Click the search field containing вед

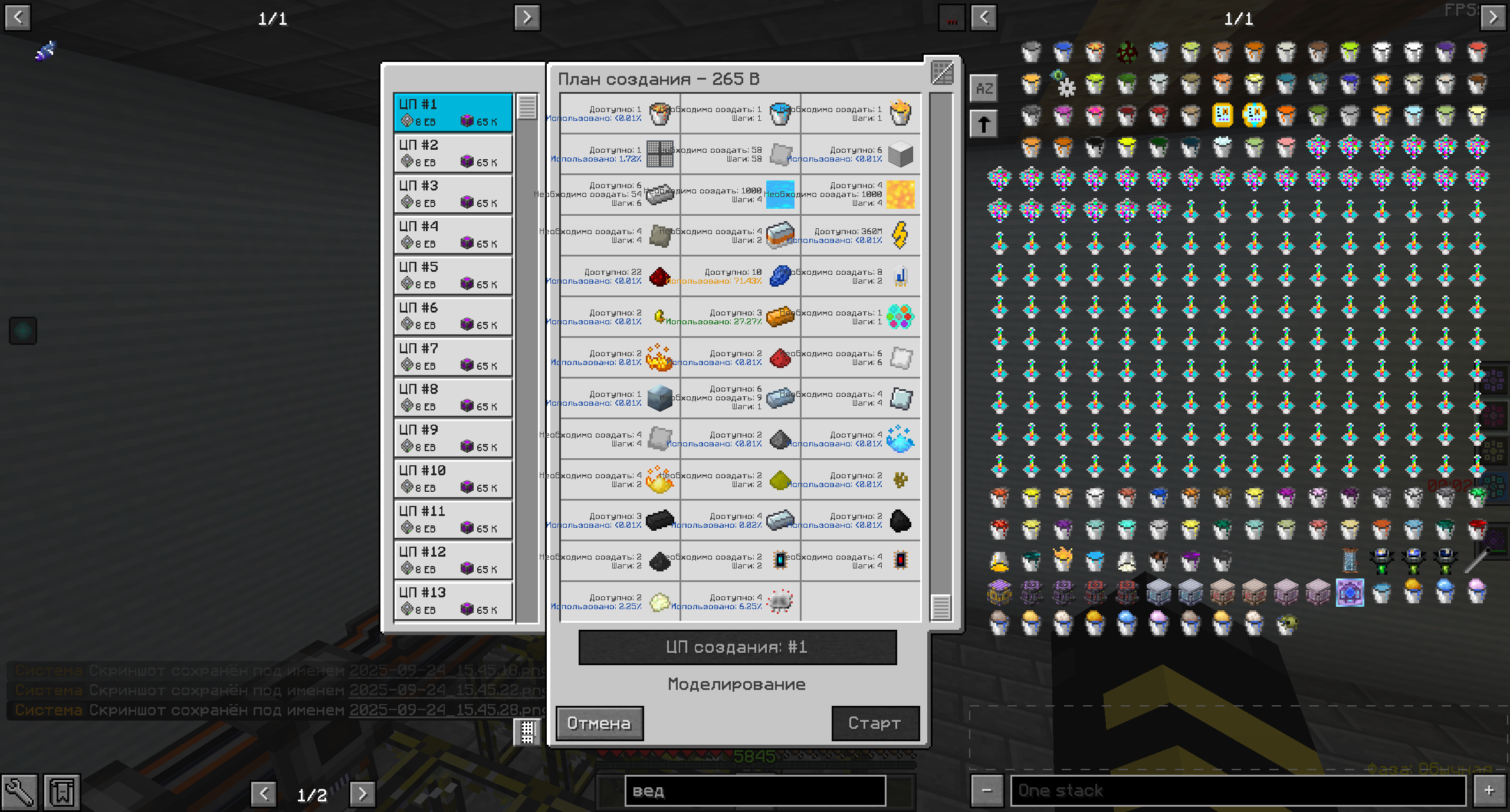755,791
